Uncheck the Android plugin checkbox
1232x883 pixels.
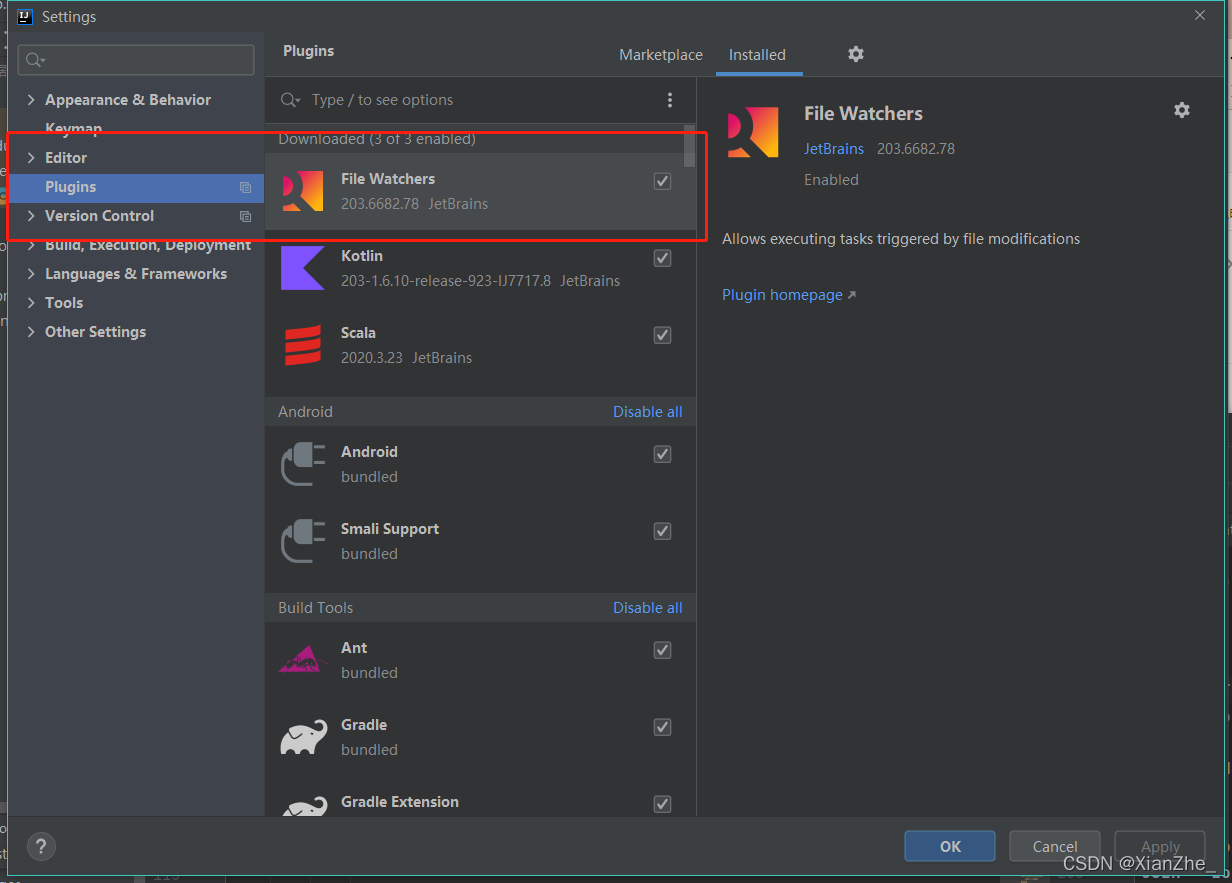[x=662, y=454]
